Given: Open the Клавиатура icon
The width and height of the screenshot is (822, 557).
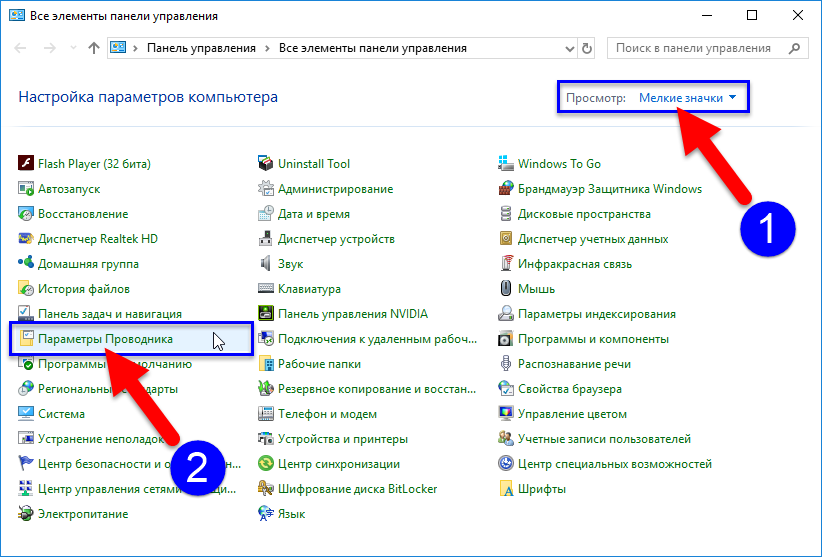Looking at the screenshot, I should click(266, 289).
